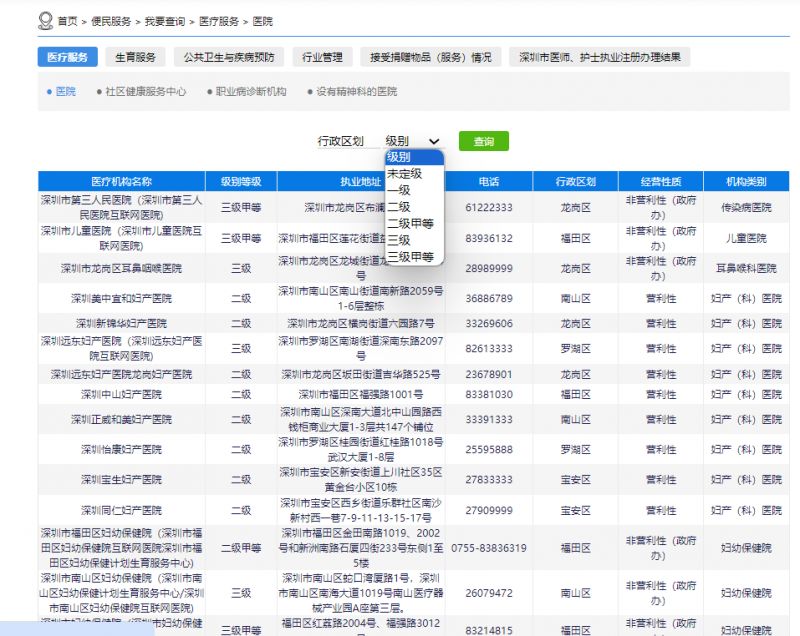Image resolution: width=800 pixels, height=636 pixels.
Task: Select 深圳宝生妇产医院 name cell
Action: [x=121, y=479]
